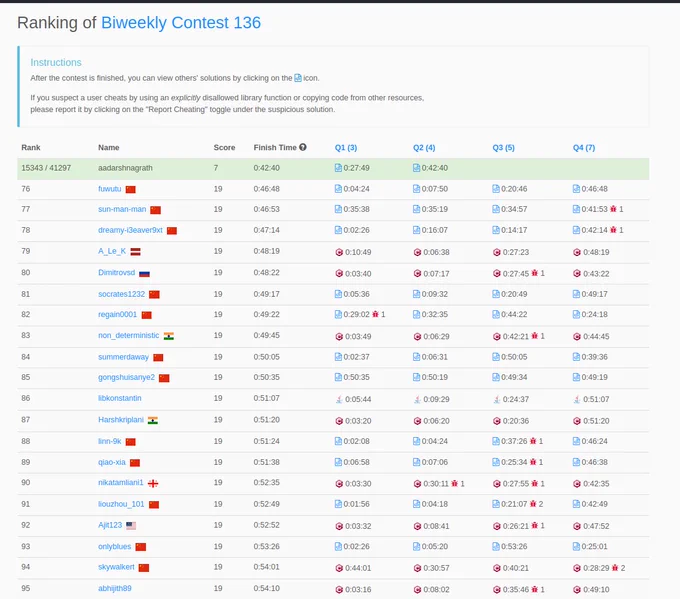680x599 pixels.
Task: Click the Score column header
Action: (x=224, y=147)
